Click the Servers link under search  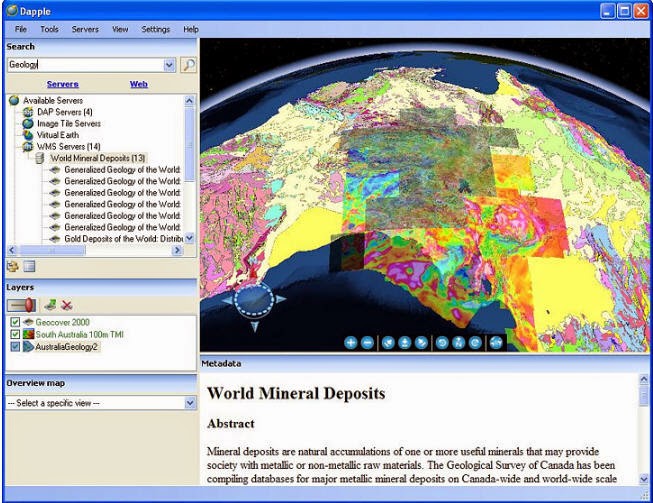pyautogui.click(x=62, y=84)
